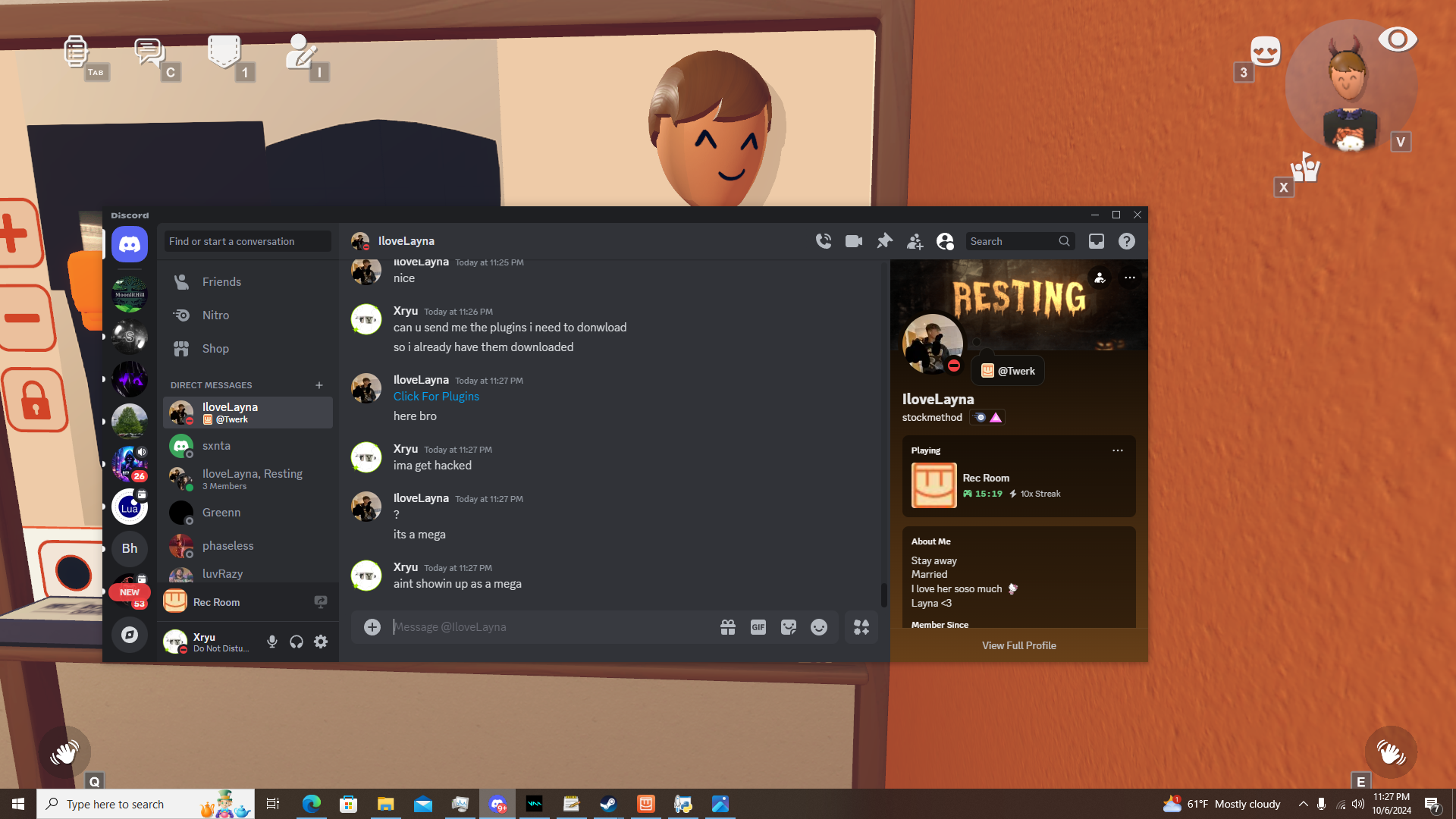The height and width of the screenshot is (819, 1456).
Task: Open the emoji picker in message bar
Action: (x=819, y=627)
